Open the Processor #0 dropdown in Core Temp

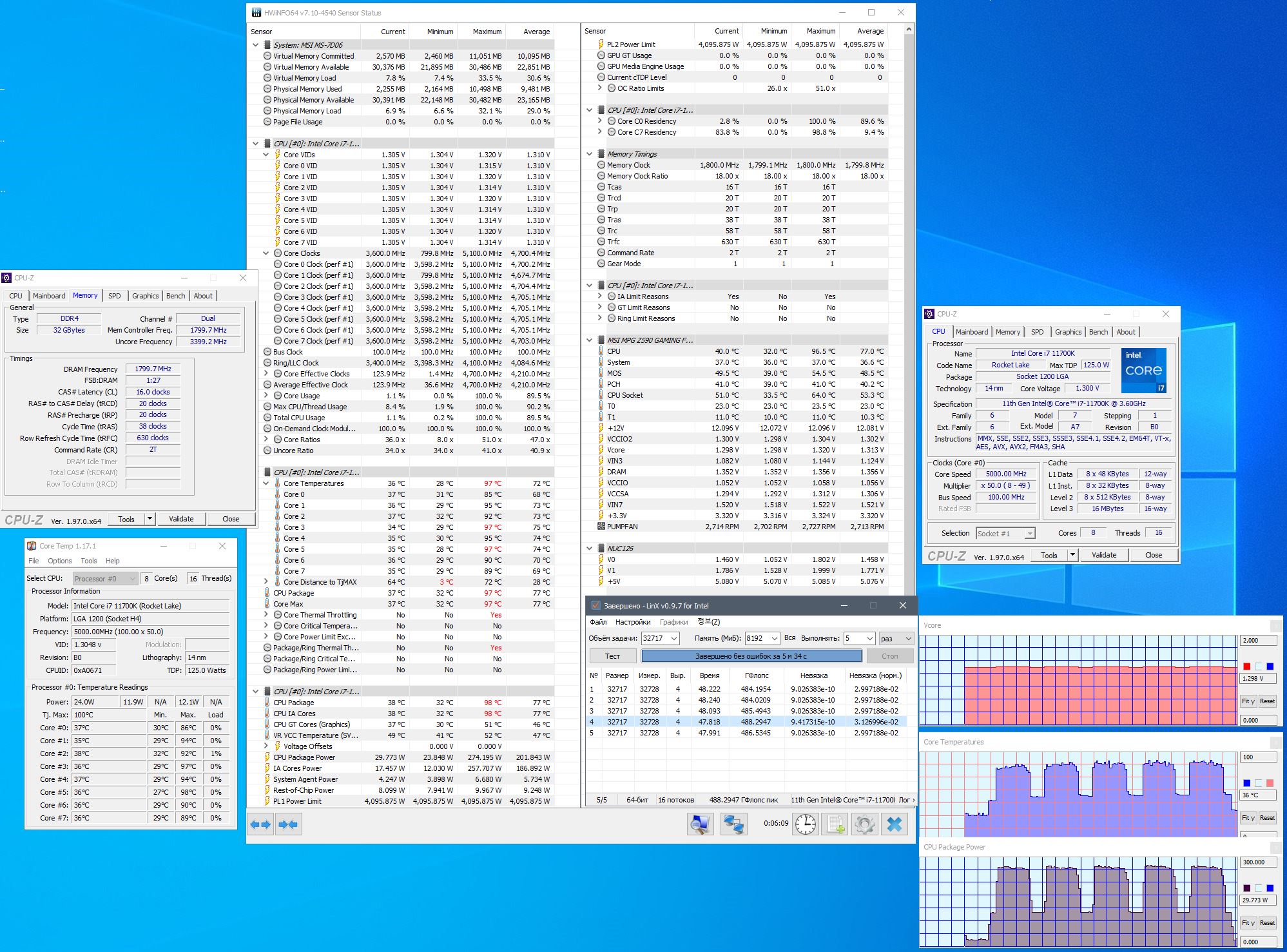[105, 578]
